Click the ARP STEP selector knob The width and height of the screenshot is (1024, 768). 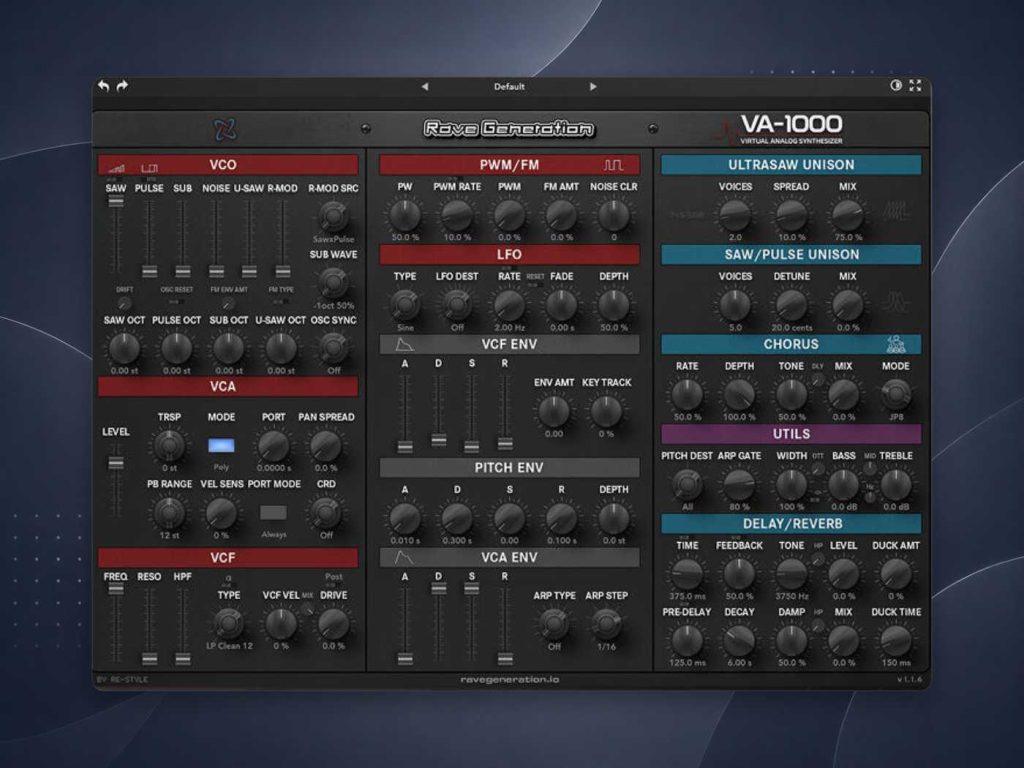(x=606, y=624)
